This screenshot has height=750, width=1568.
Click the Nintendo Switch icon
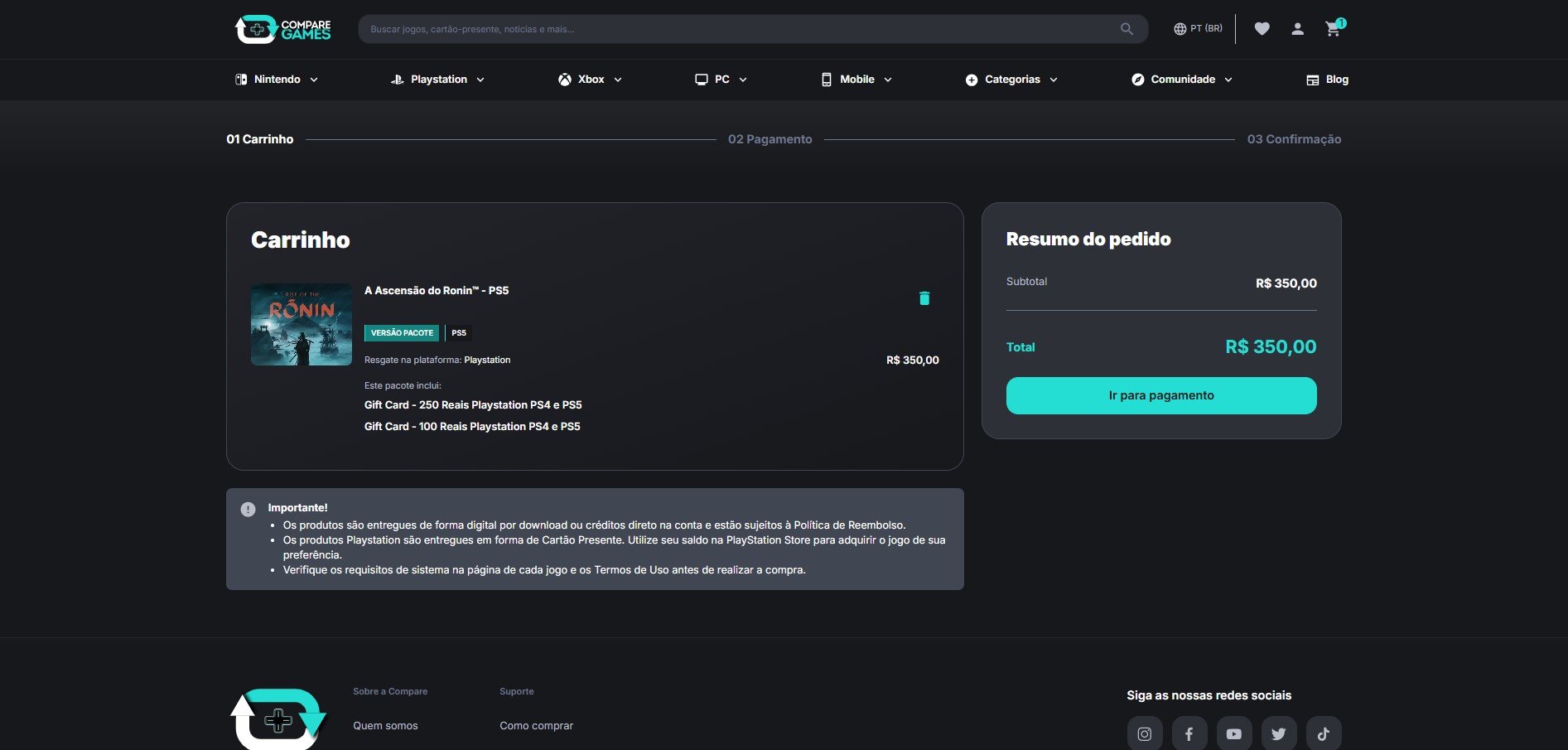[241, 80]
